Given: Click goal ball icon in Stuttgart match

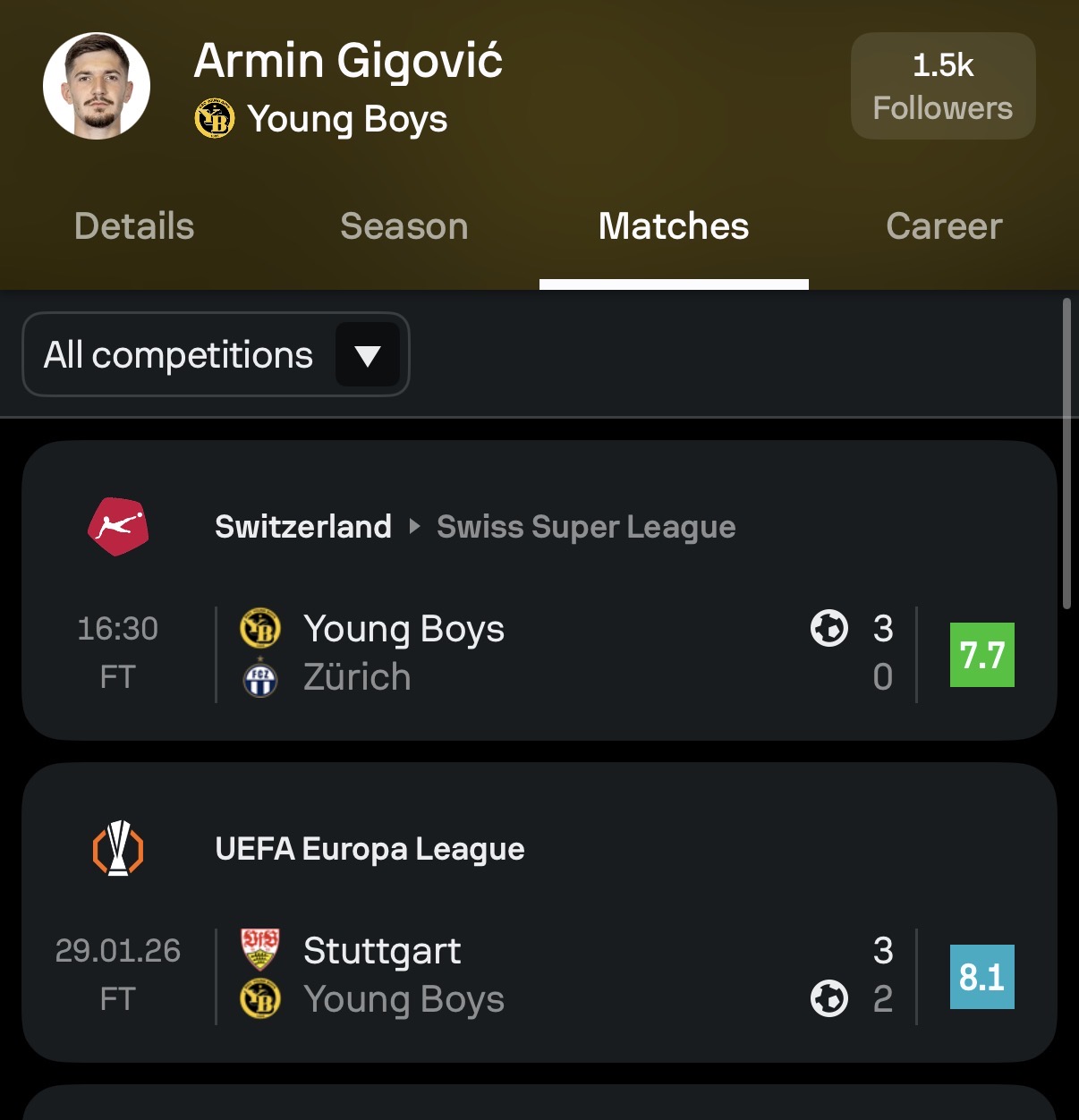Looking at the screenshot, I should [829, 998].
